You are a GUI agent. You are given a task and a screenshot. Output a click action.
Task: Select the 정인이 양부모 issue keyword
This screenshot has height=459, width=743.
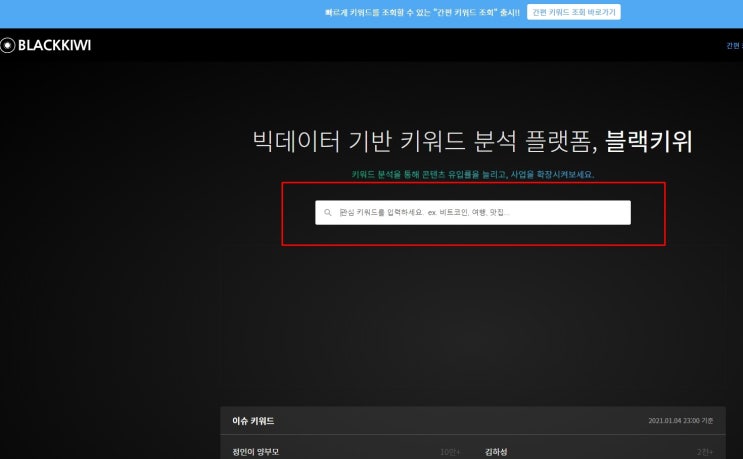255,452
